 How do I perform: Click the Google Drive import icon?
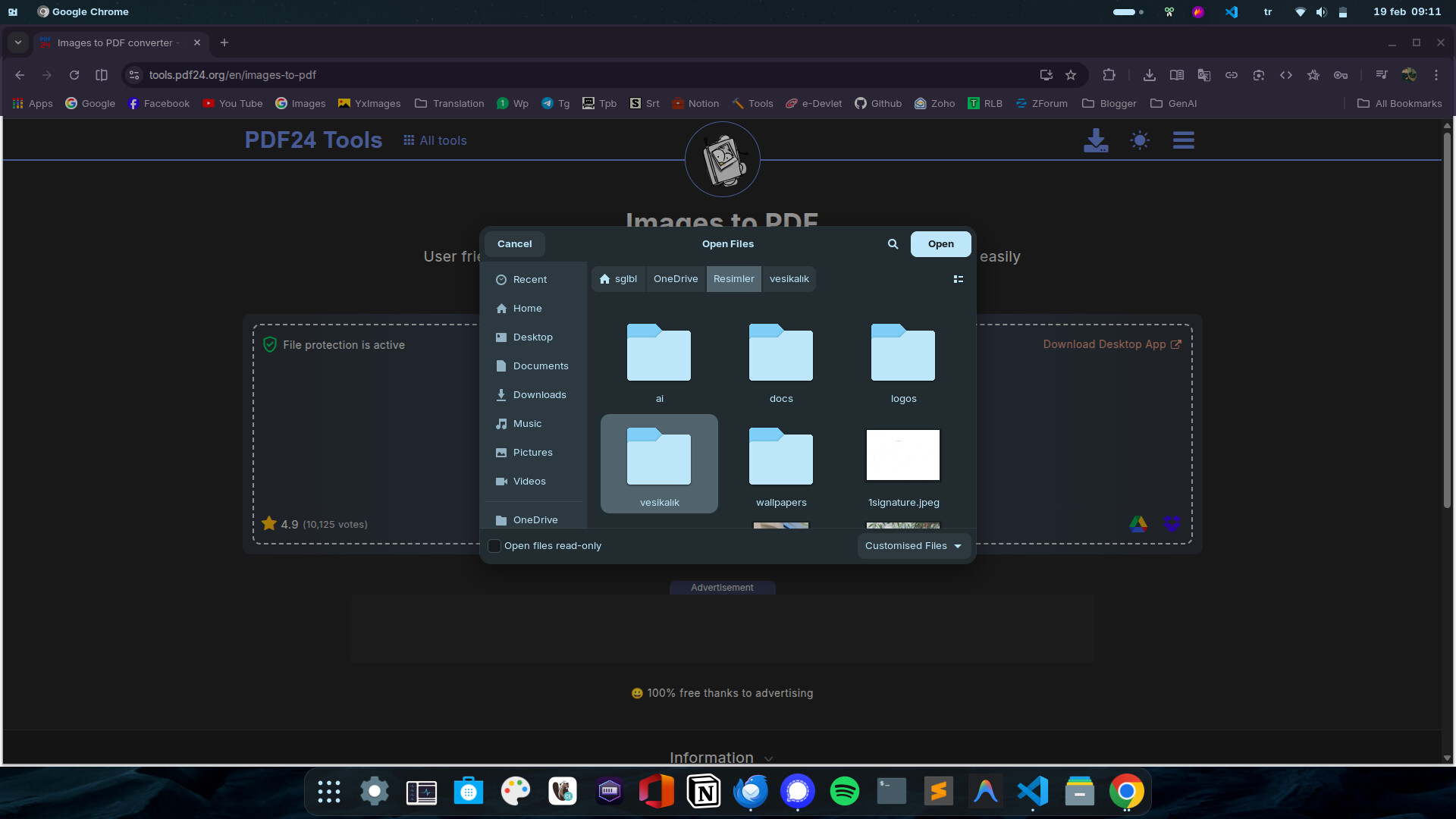coord(1137,524)
